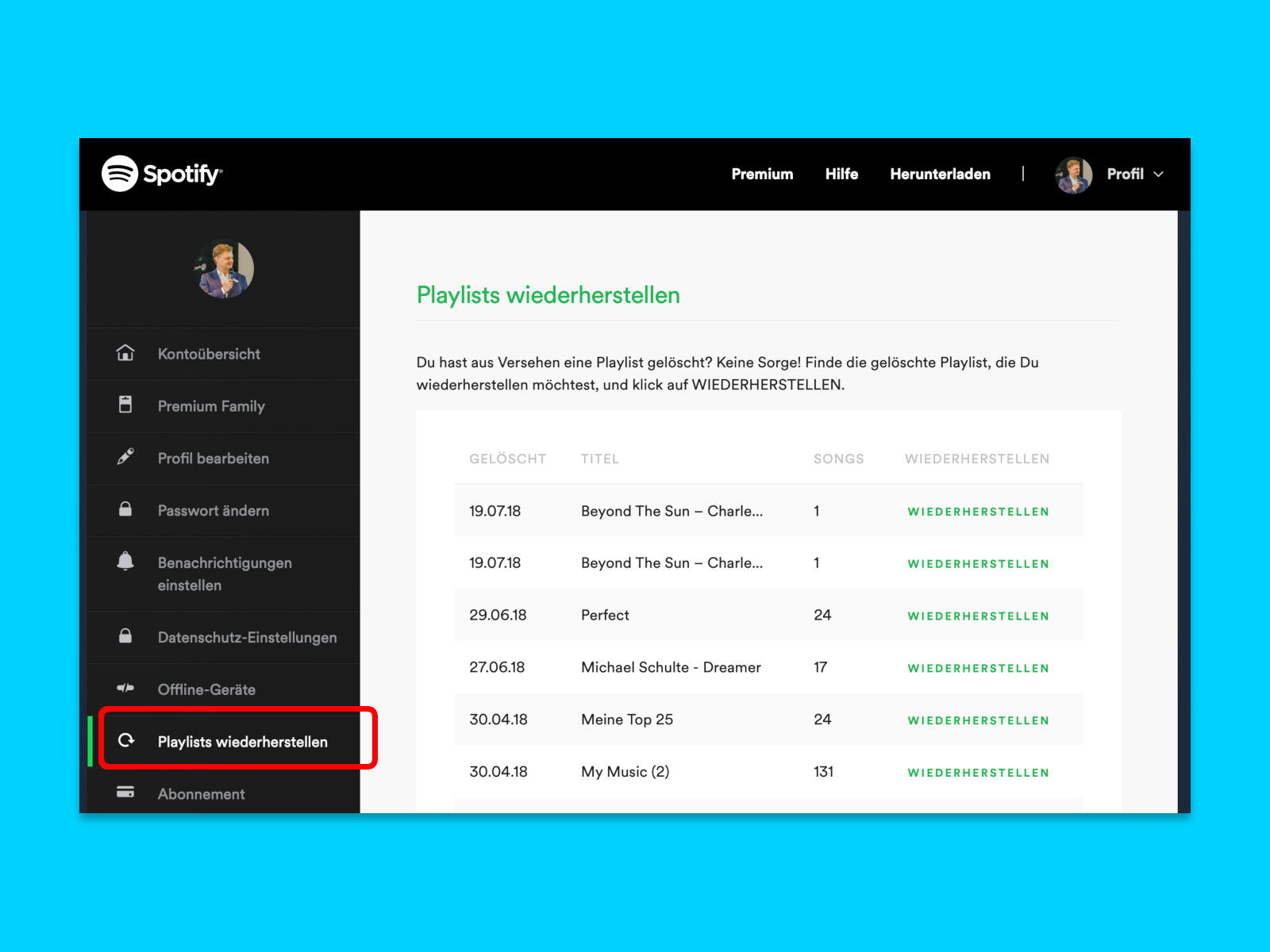
Task: Click the Offline-Geräte devices icon
Action: click(125, 688)
